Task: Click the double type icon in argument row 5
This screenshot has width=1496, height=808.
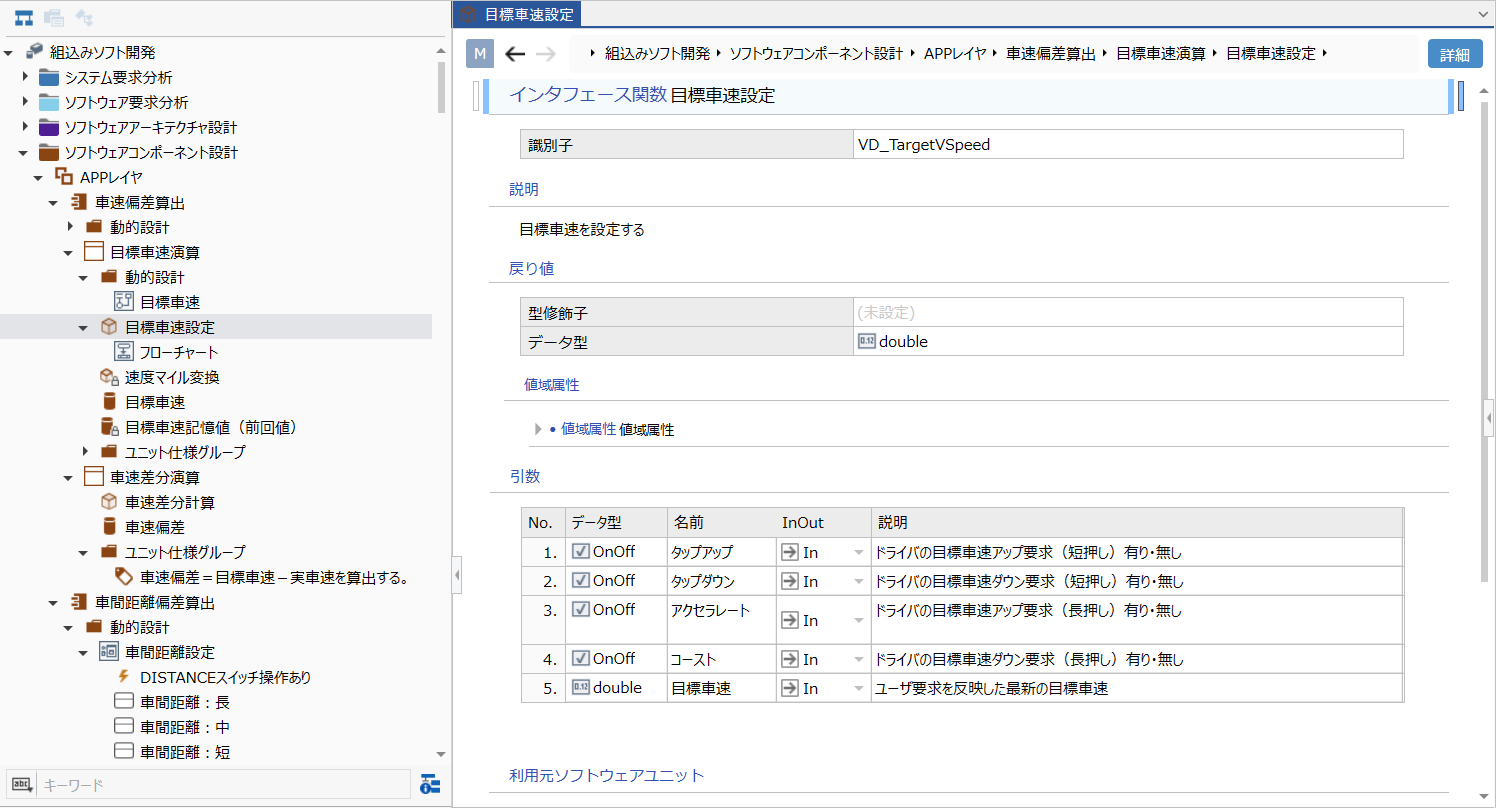Action: point(580,688)
